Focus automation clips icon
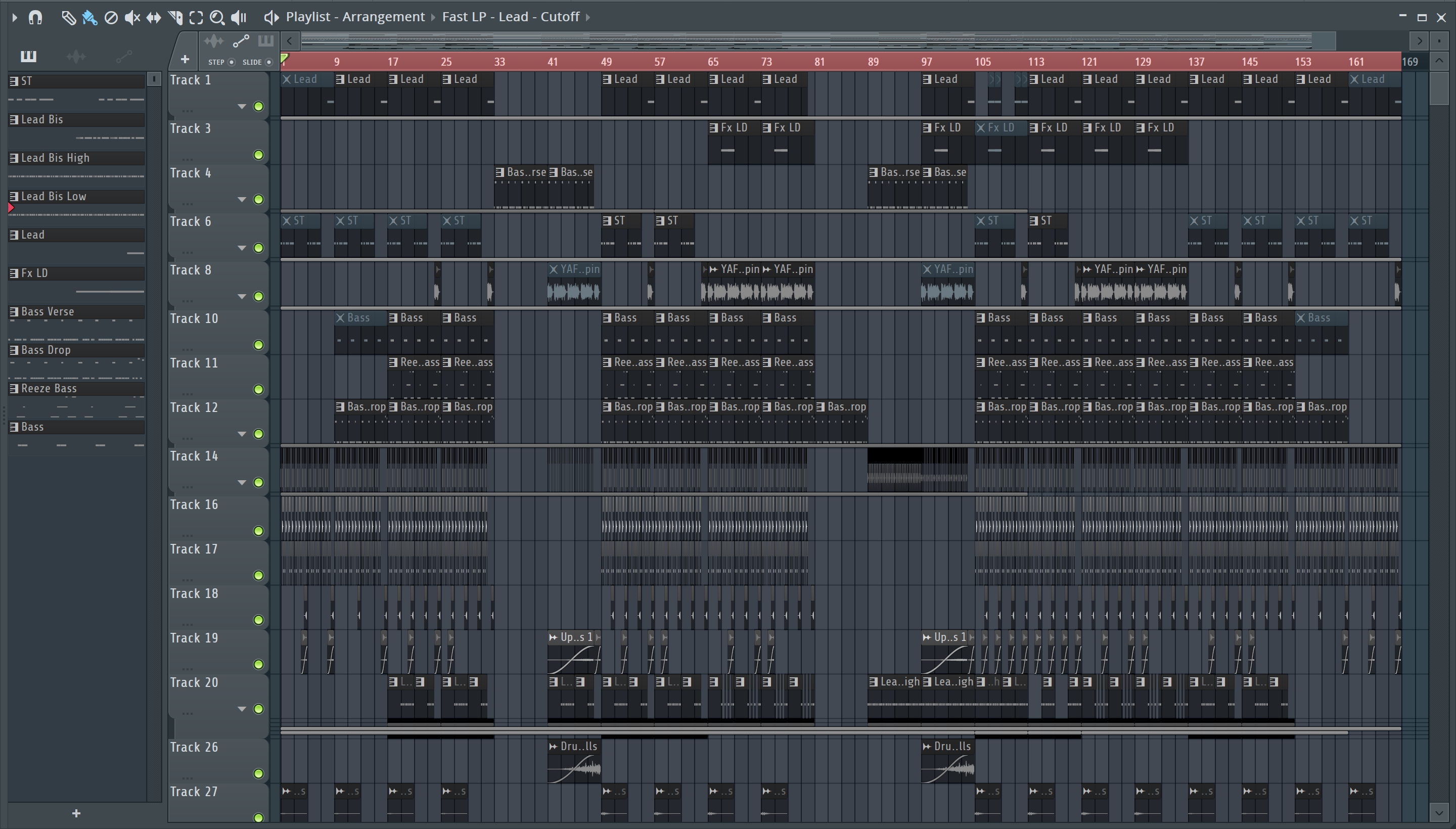Viewport: 1456px width, 829px height. (241, 41)
